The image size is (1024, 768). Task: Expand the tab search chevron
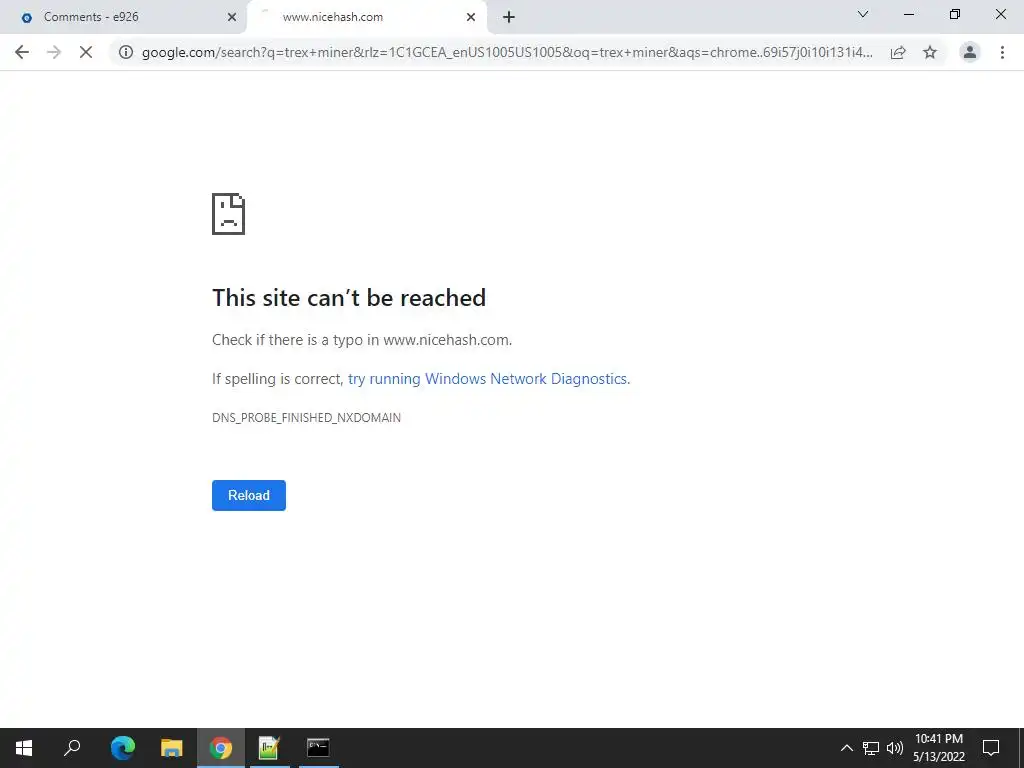click(x=863, y=14)
